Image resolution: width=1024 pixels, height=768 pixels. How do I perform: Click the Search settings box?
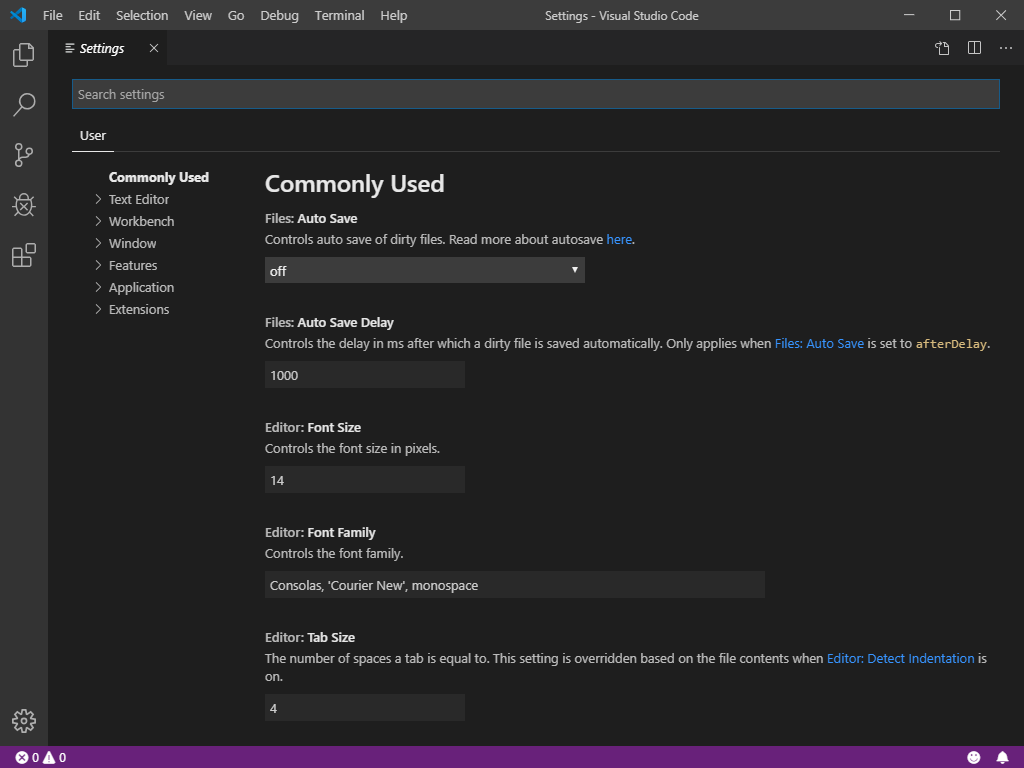coord(536,94)
